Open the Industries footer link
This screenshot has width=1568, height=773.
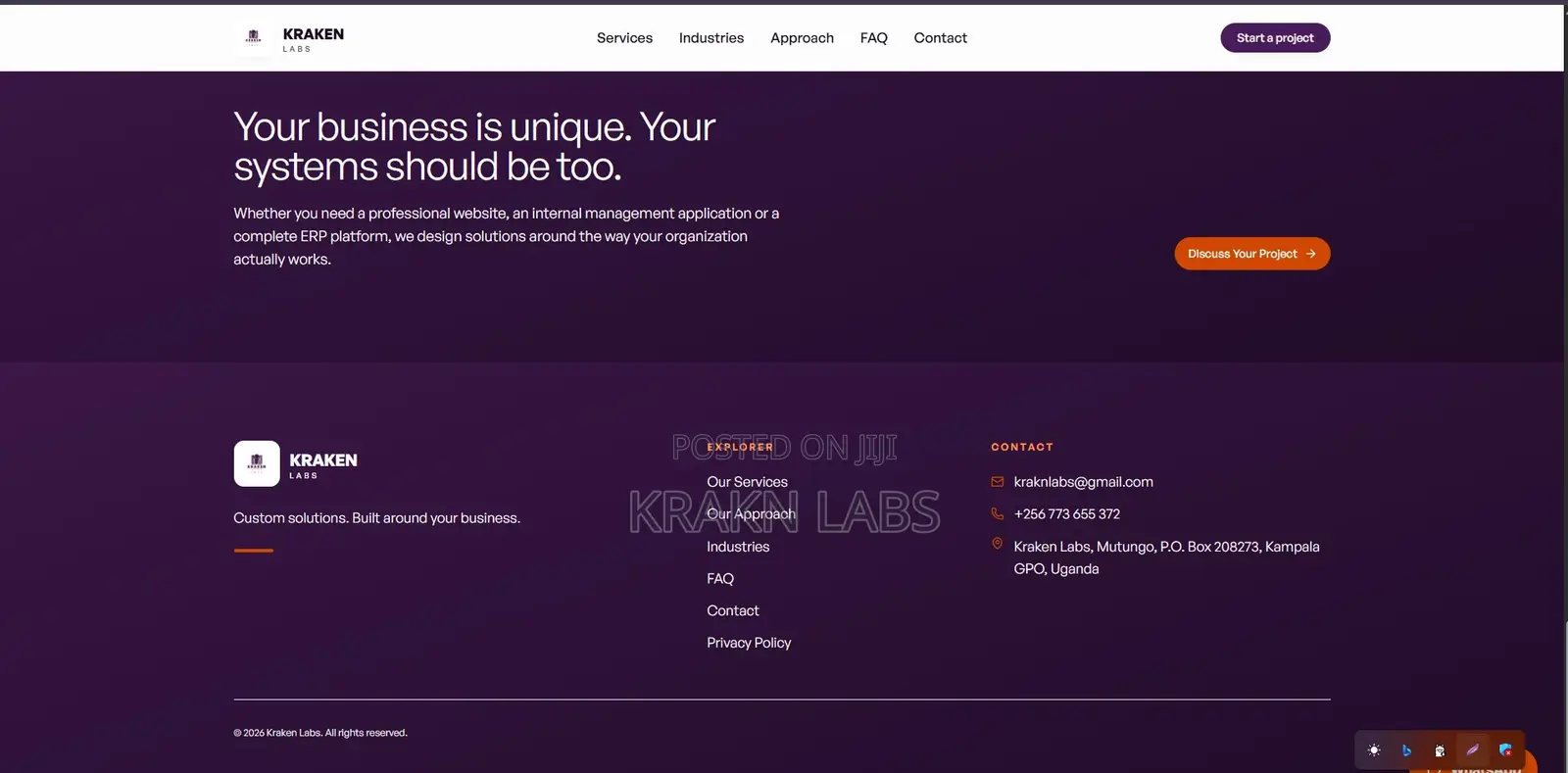(738, 547)
